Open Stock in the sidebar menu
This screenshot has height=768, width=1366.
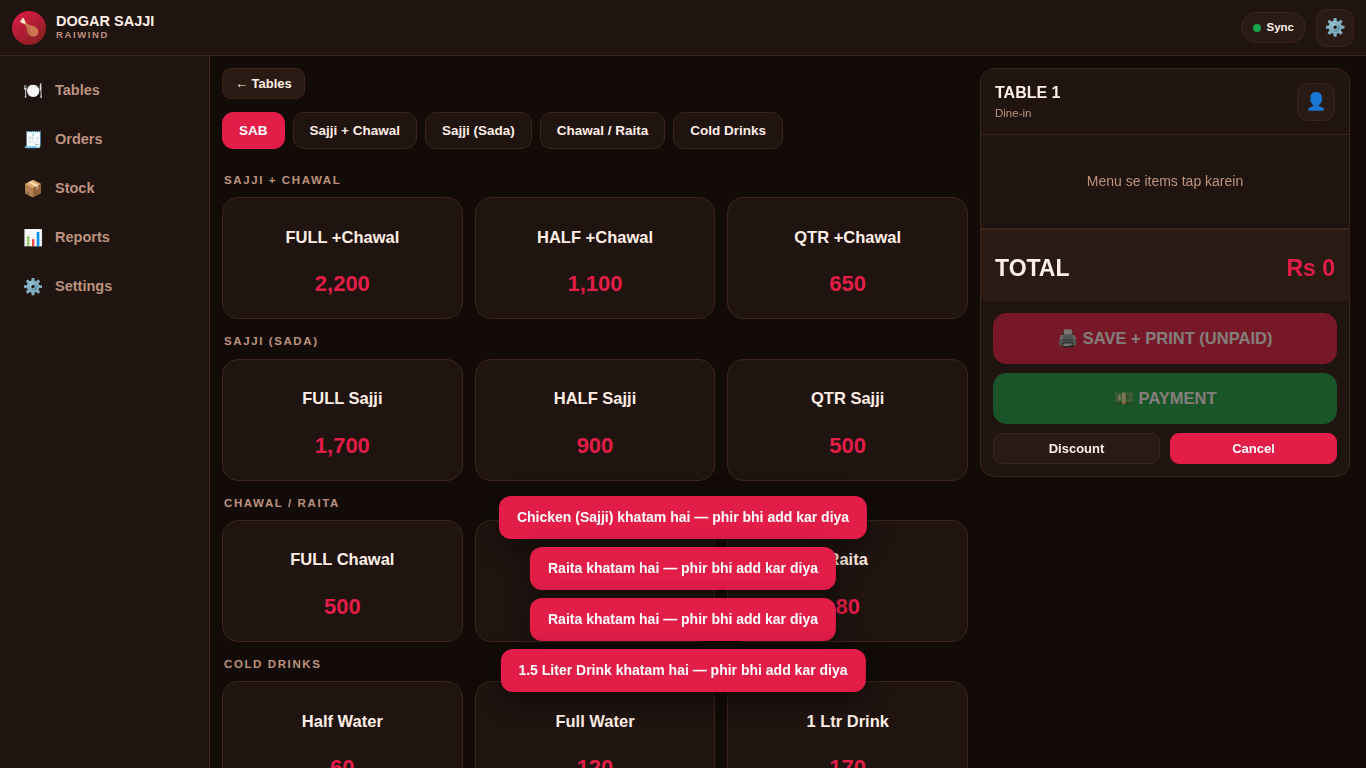(x=105, y=188)
